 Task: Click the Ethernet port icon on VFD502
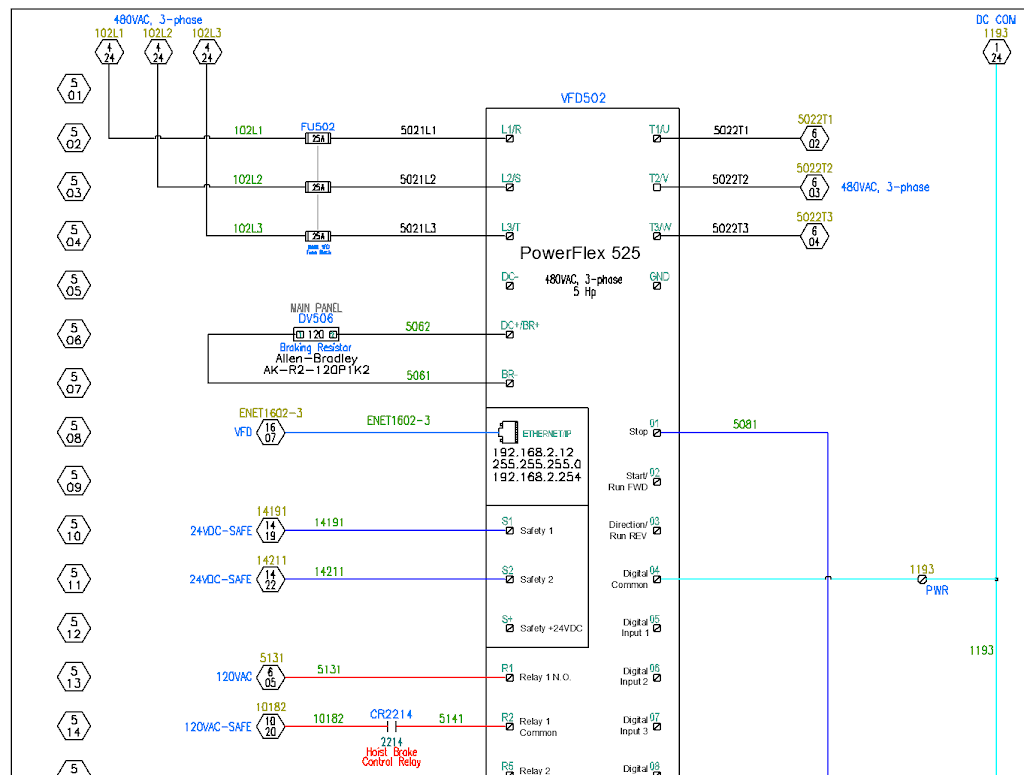coord(508,432)
